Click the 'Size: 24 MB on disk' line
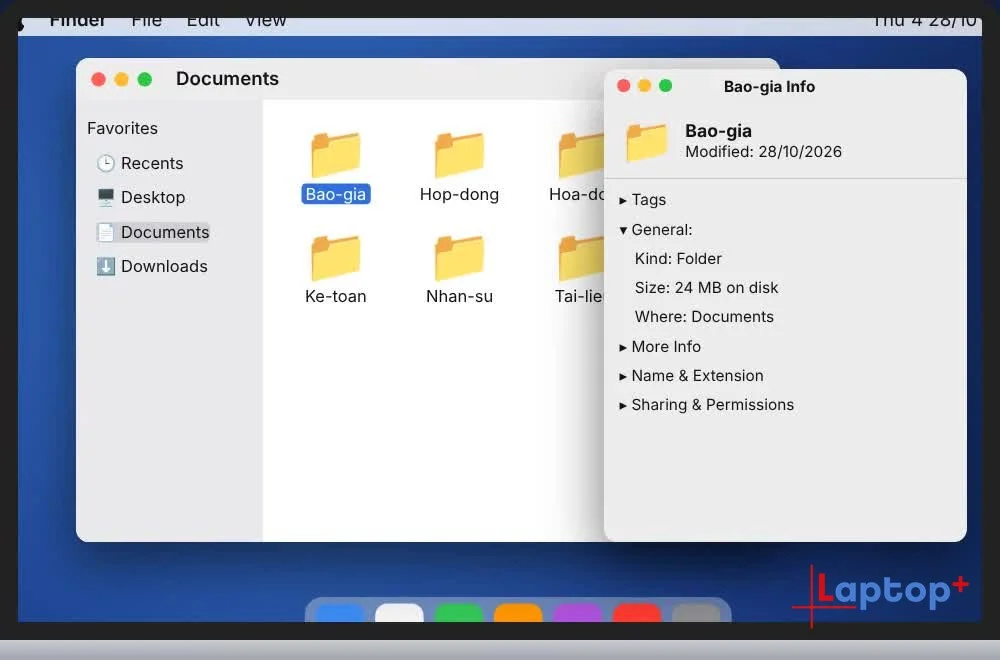The image size is (1000, 660). (x=706, y=288)
